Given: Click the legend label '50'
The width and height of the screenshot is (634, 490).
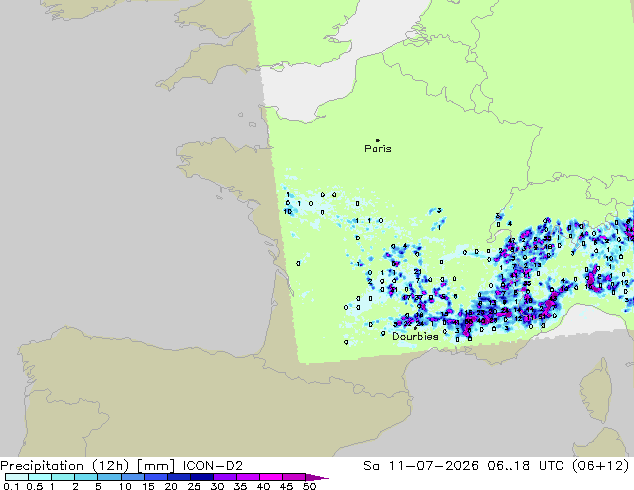Looking at the screenshot, I should coord(309,486).
